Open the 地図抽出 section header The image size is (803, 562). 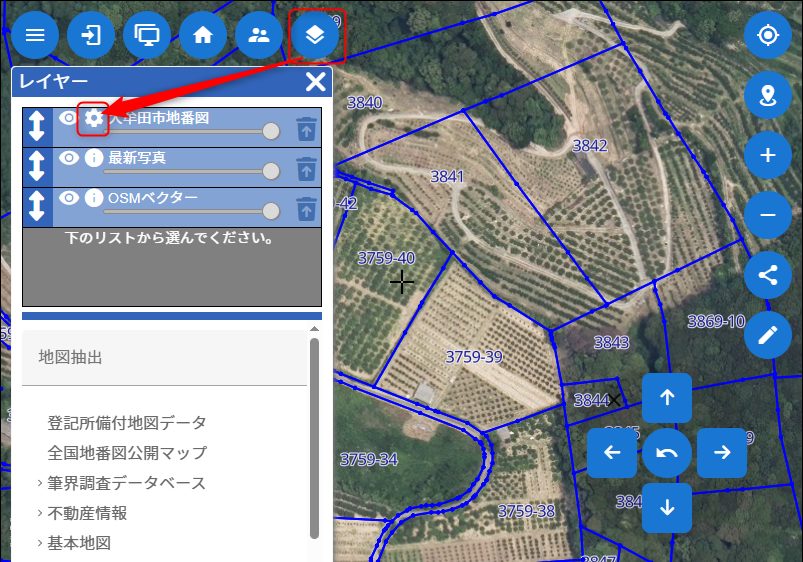pyautogui.click(x=164, y=358)
